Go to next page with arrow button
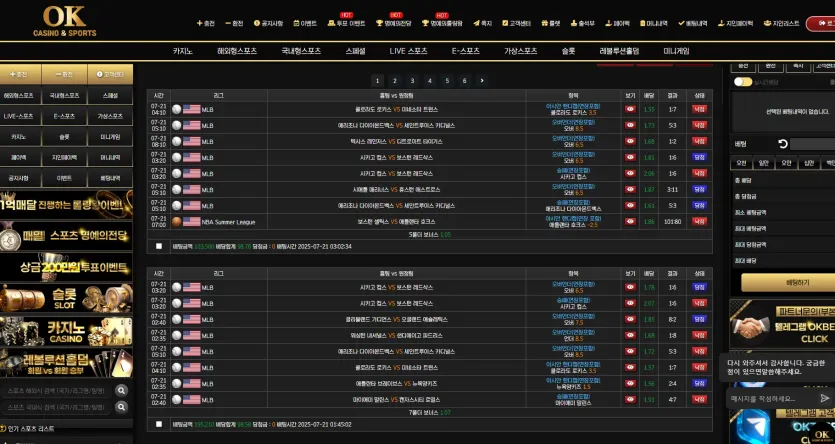 coord(482,81)
